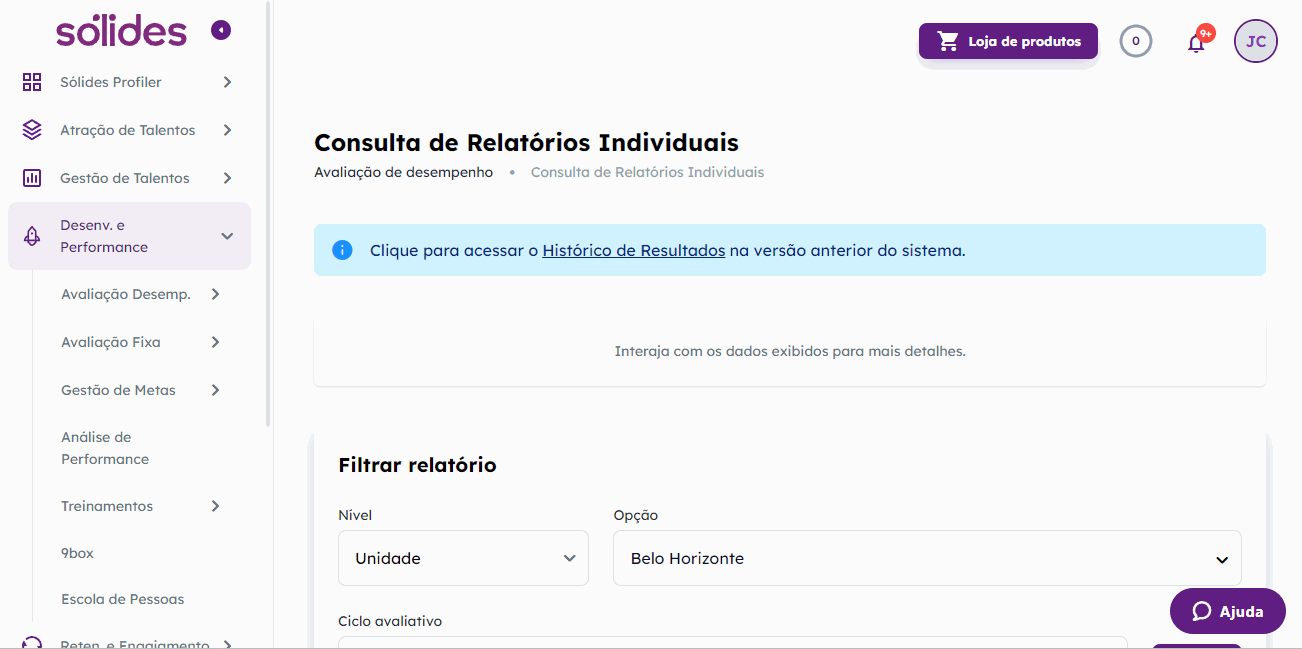The image size is (1302, 649).
Task: Click the Sólides Profiler grid icon
Action: (32, 82)
